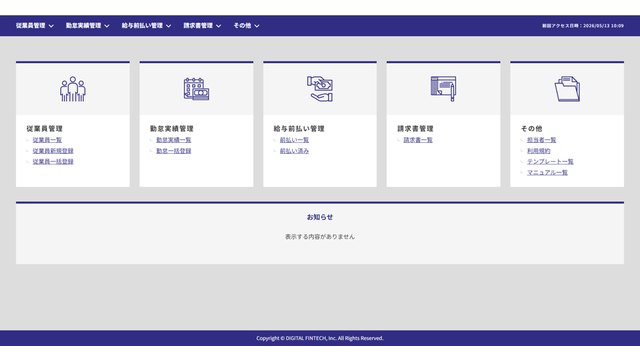Open the 担当者一覧 link
640x360 pixels.
tap(541, 140)
